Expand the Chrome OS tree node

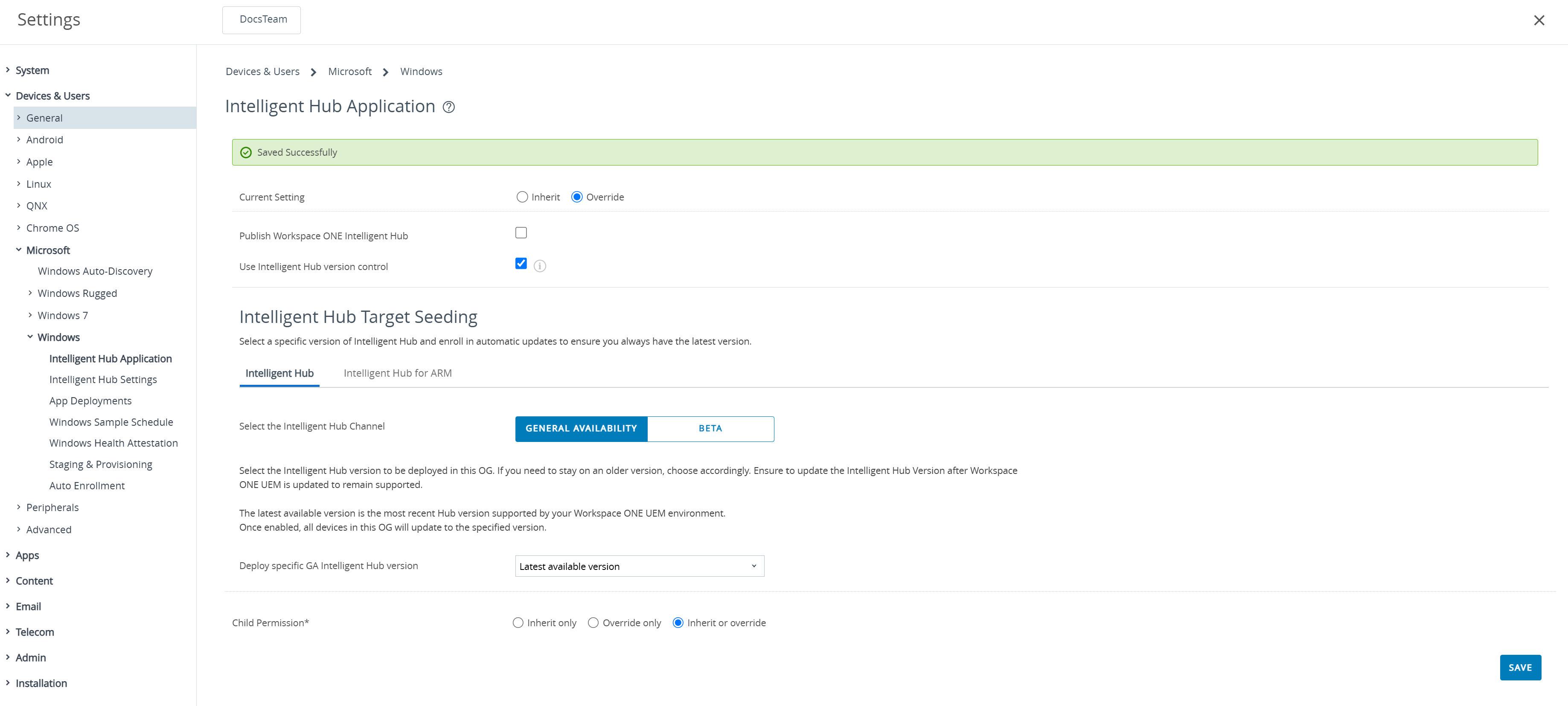coord(18,228)
